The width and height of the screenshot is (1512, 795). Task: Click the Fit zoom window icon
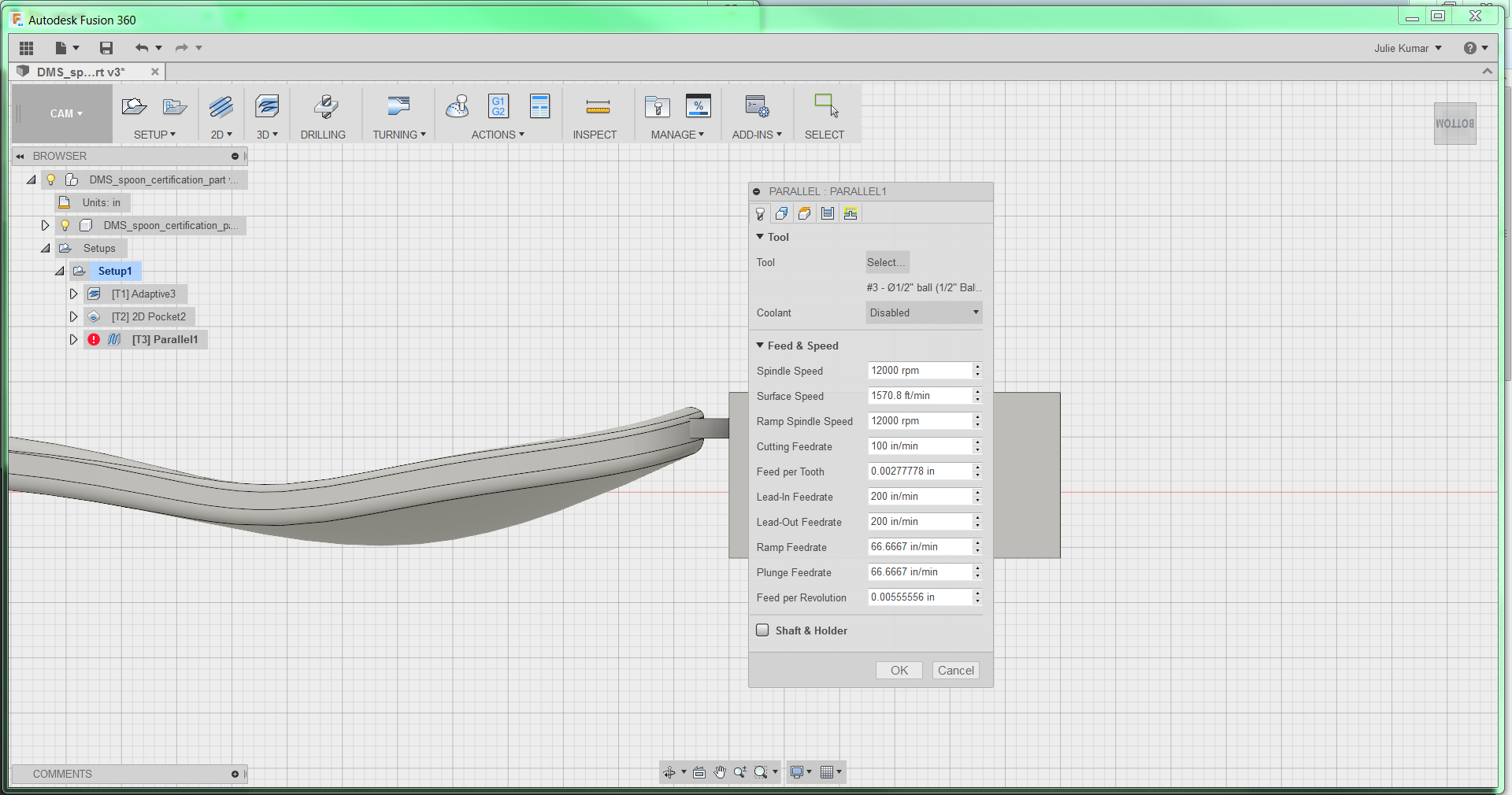click(761, 772)
